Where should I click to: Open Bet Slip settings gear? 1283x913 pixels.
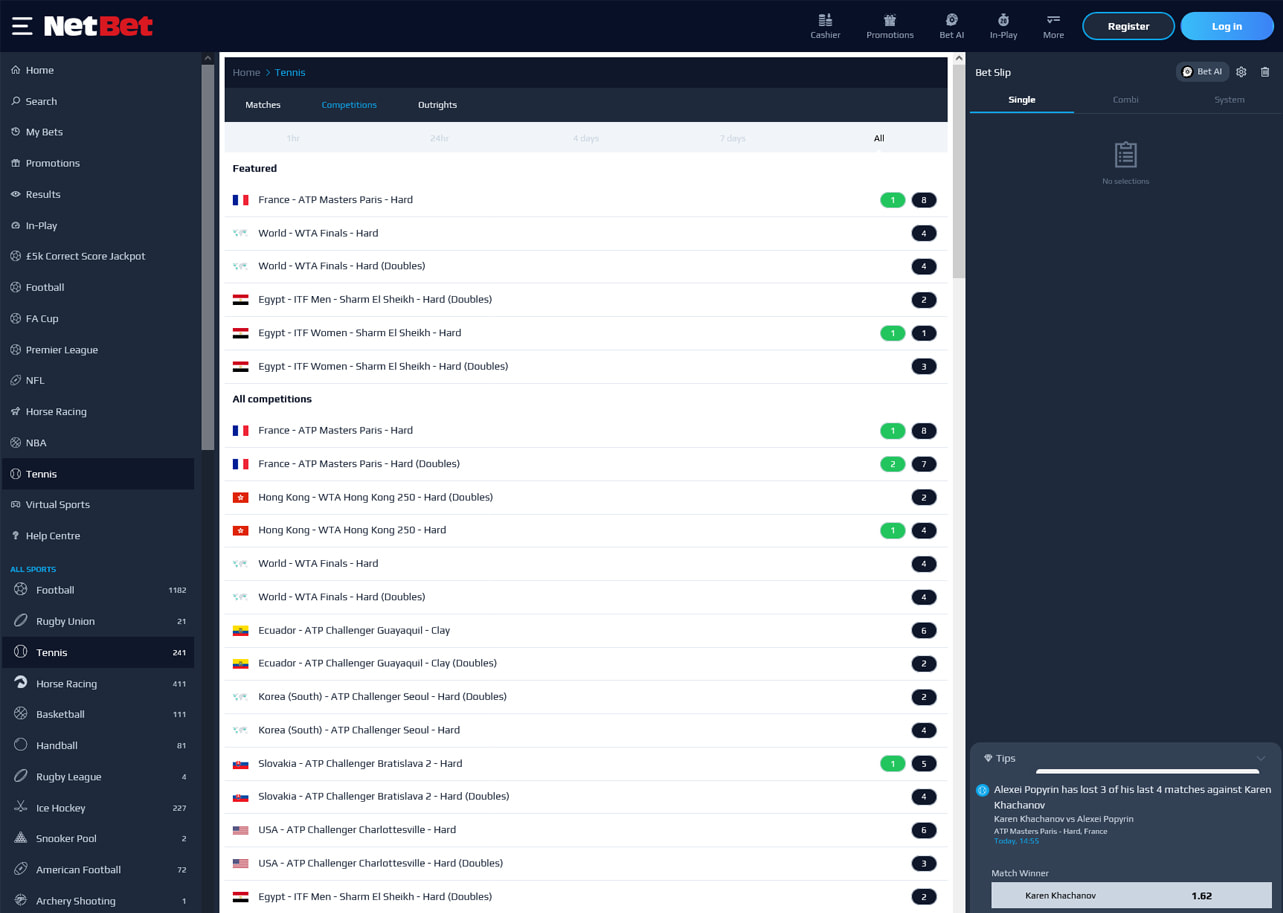(x=1241, y=72)
